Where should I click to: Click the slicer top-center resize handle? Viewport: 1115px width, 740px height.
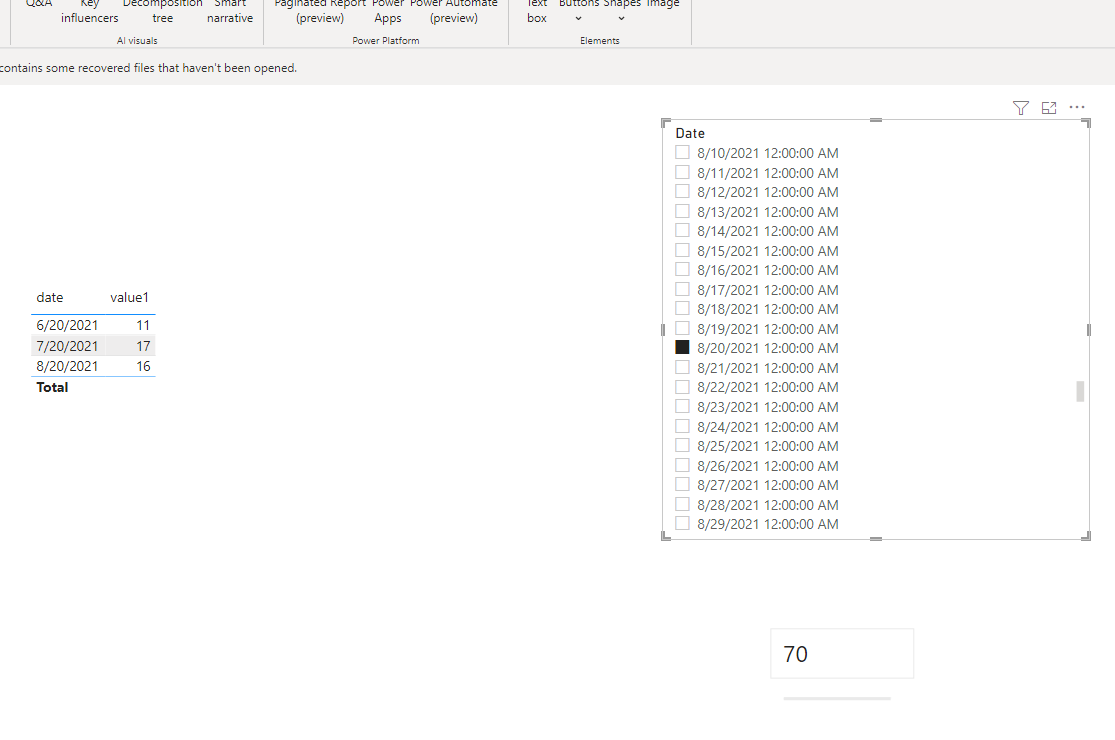point(876,120)
